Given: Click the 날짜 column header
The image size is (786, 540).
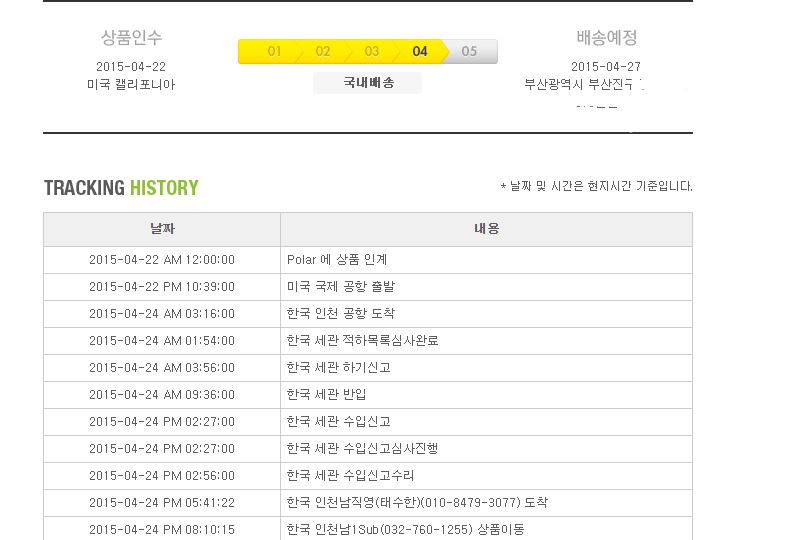Looking at the screenshot, I should point(162,229).
